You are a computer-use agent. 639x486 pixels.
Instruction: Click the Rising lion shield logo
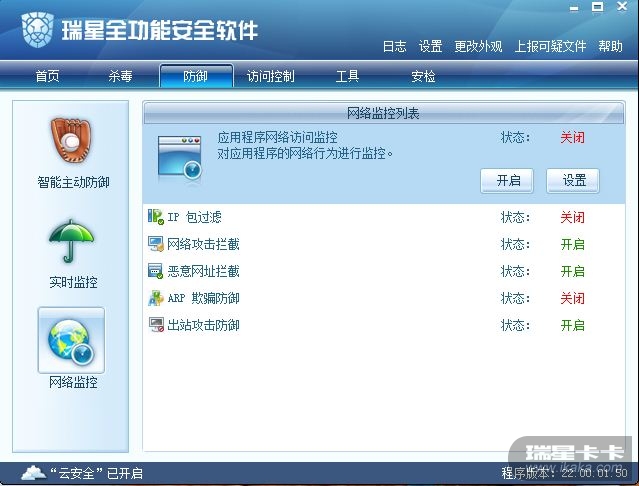(38, 29)
